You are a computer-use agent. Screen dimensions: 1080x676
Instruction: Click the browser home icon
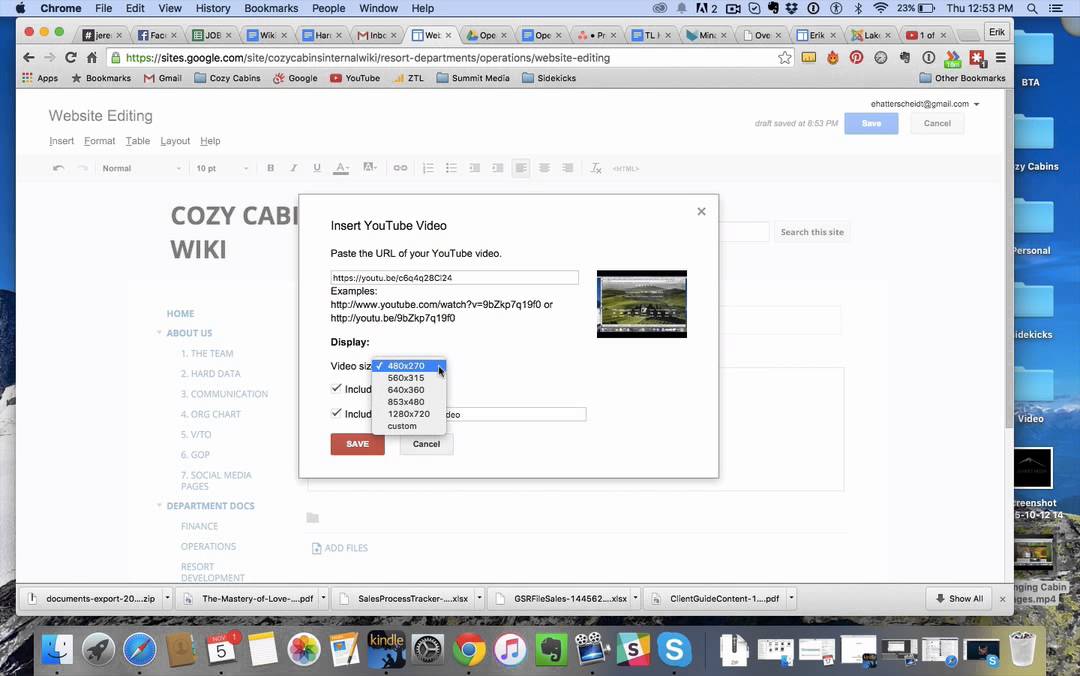92,58
